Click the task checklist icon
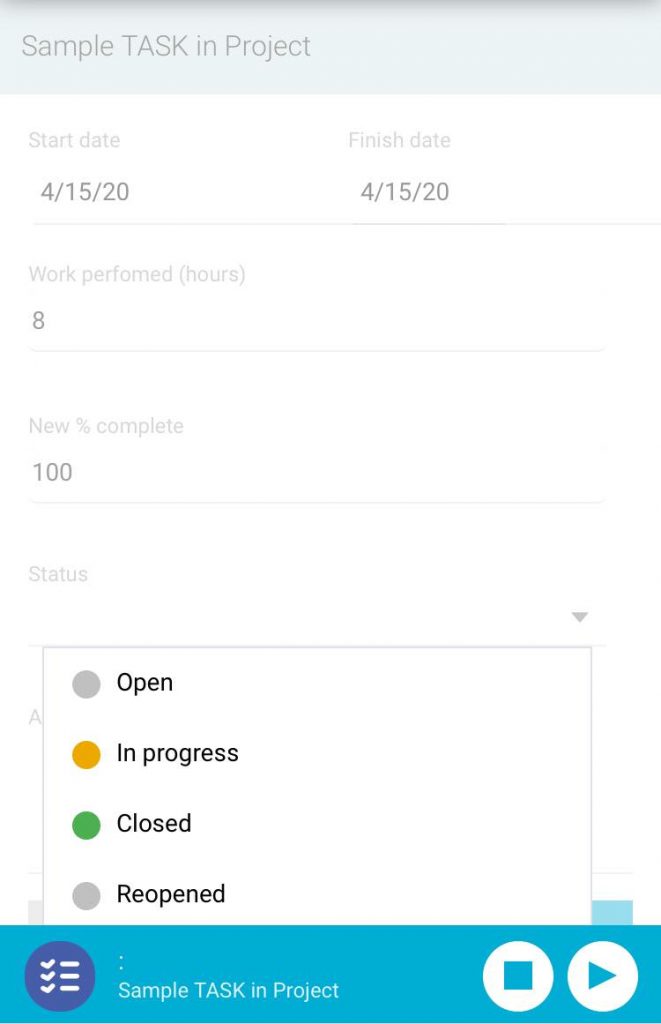661x1024 pixels. coord(60,975)
